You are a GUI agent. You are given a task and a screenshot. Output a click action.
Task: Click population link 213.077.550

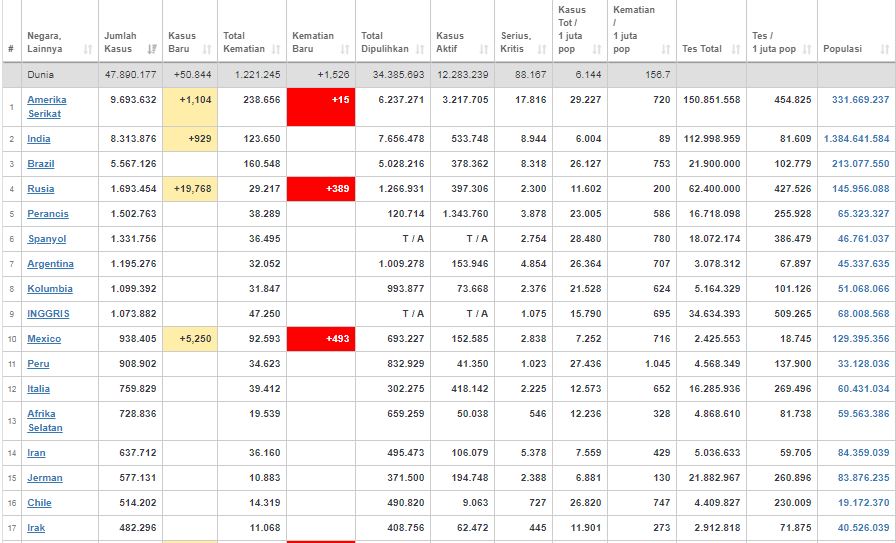[x=861, y=163]
